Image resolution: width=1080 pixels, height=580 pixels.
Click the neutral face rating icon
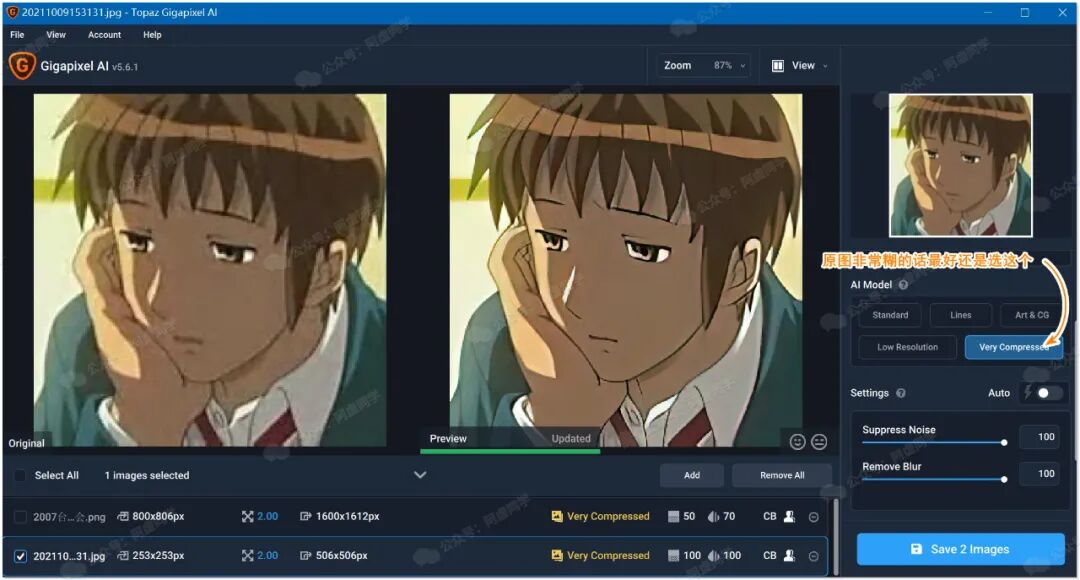[x=819, y=442]
